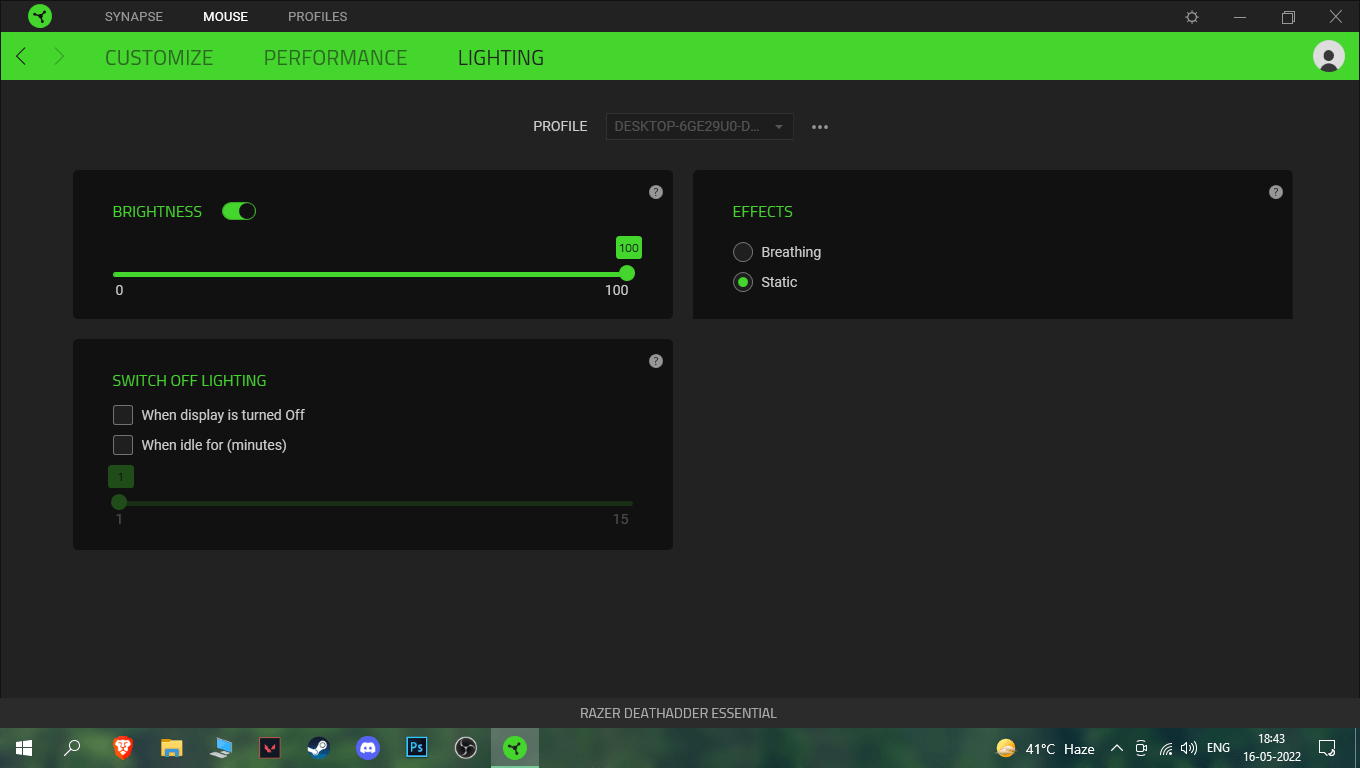Open Discord from the taskbar

coord(368,748)
